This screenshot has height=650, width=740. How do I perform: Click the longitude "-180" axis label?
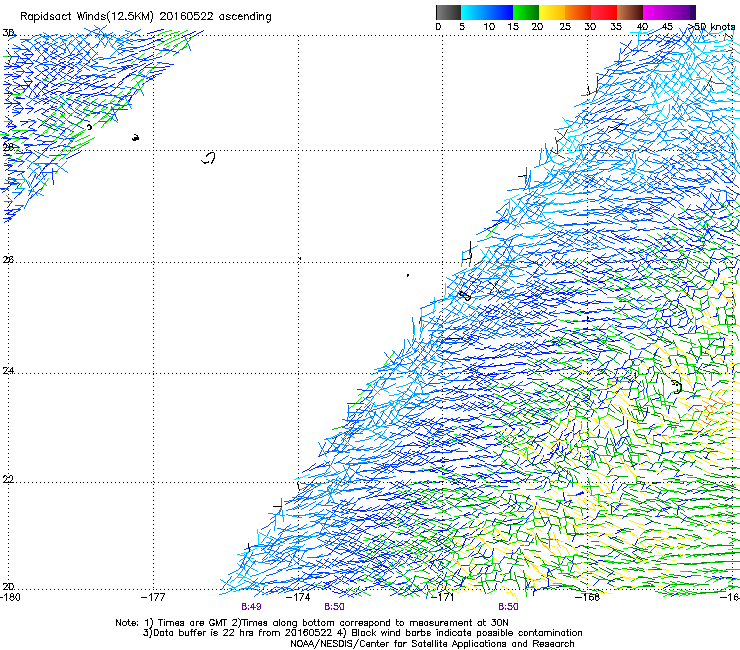pyautogui.click(x=10, y=597)
